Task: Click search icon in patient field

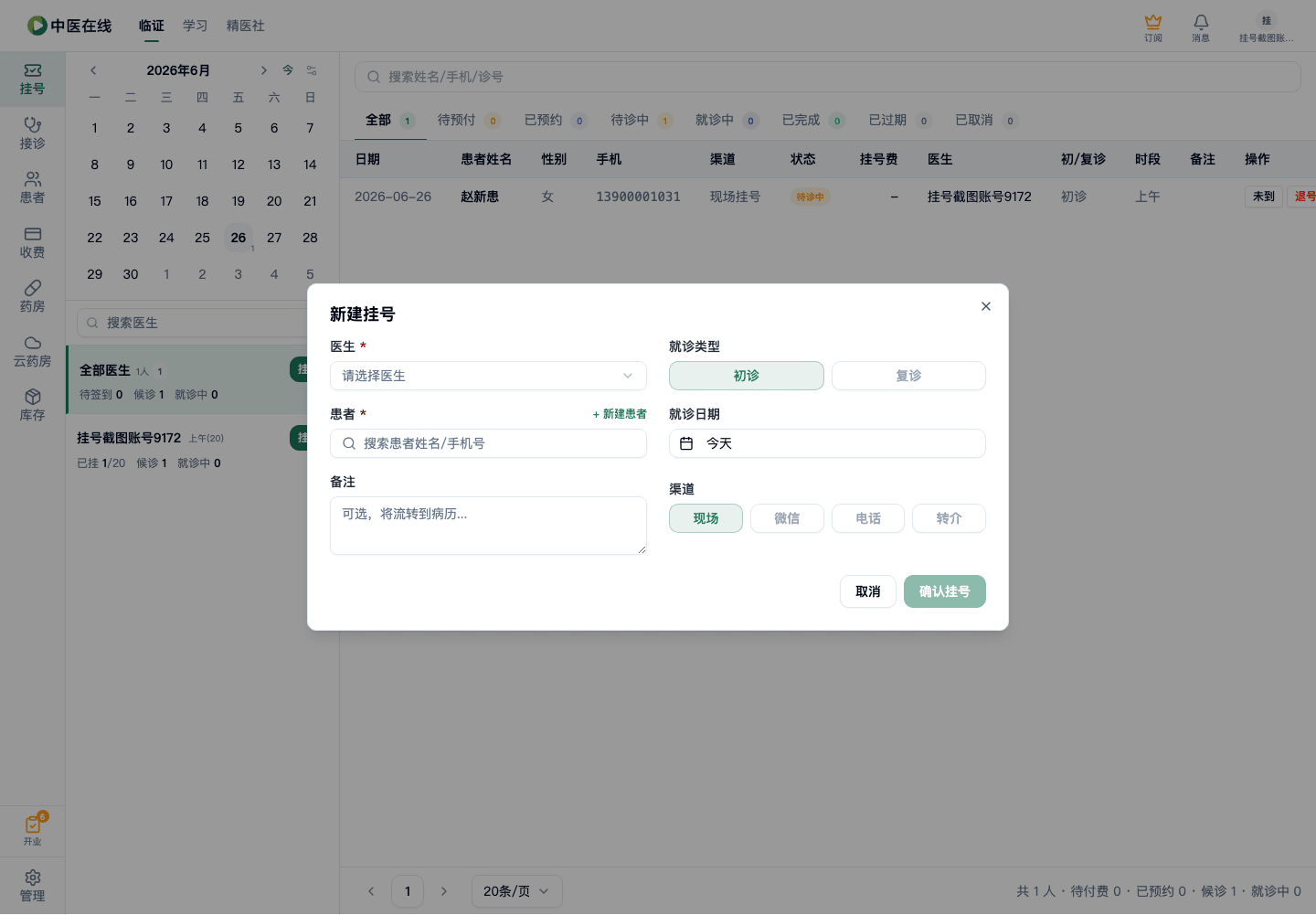Action: pyautogui.click(x=349, y=443)
